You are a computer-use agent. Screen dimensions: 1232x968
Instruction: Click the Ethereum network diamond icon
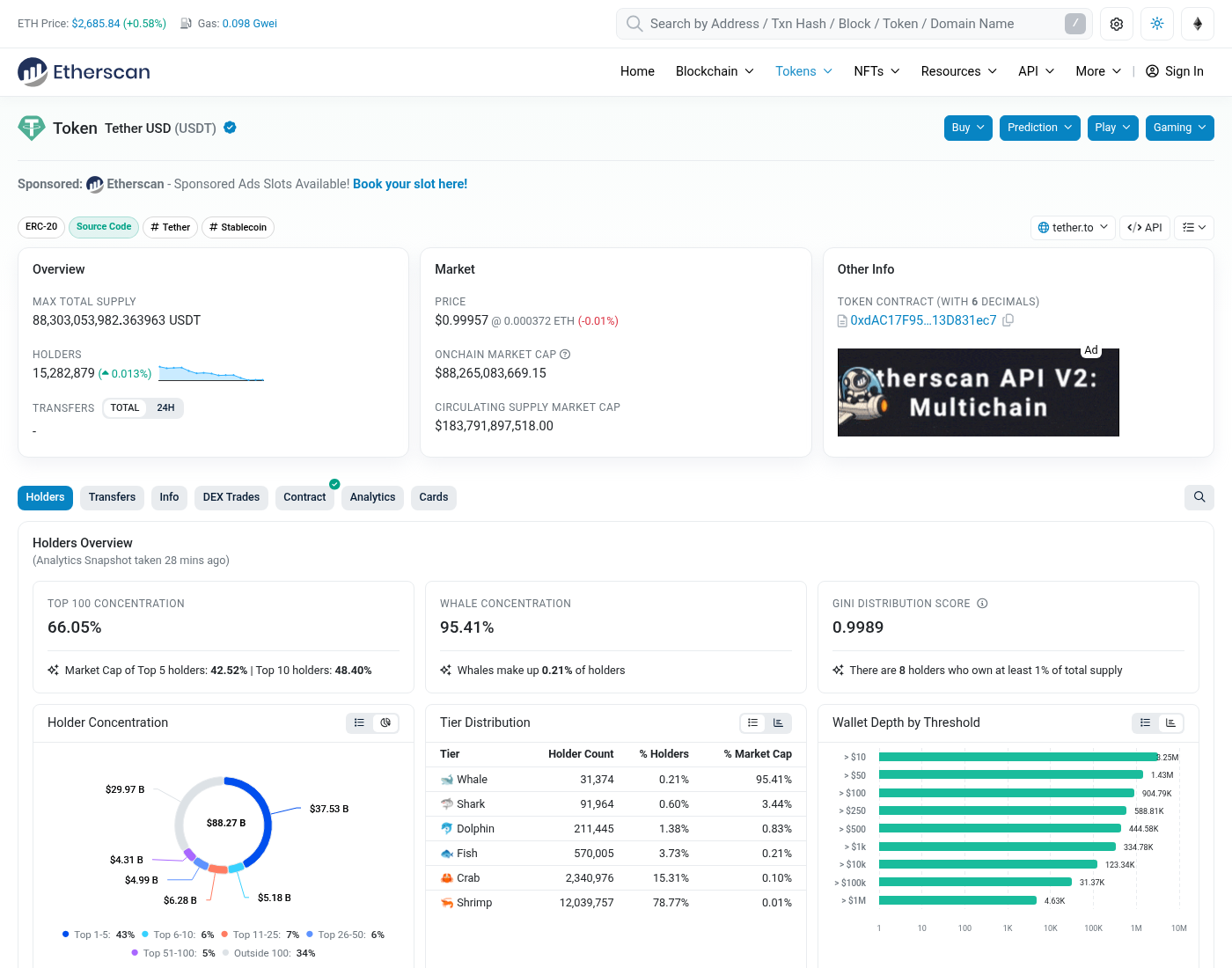(1198, 24)
